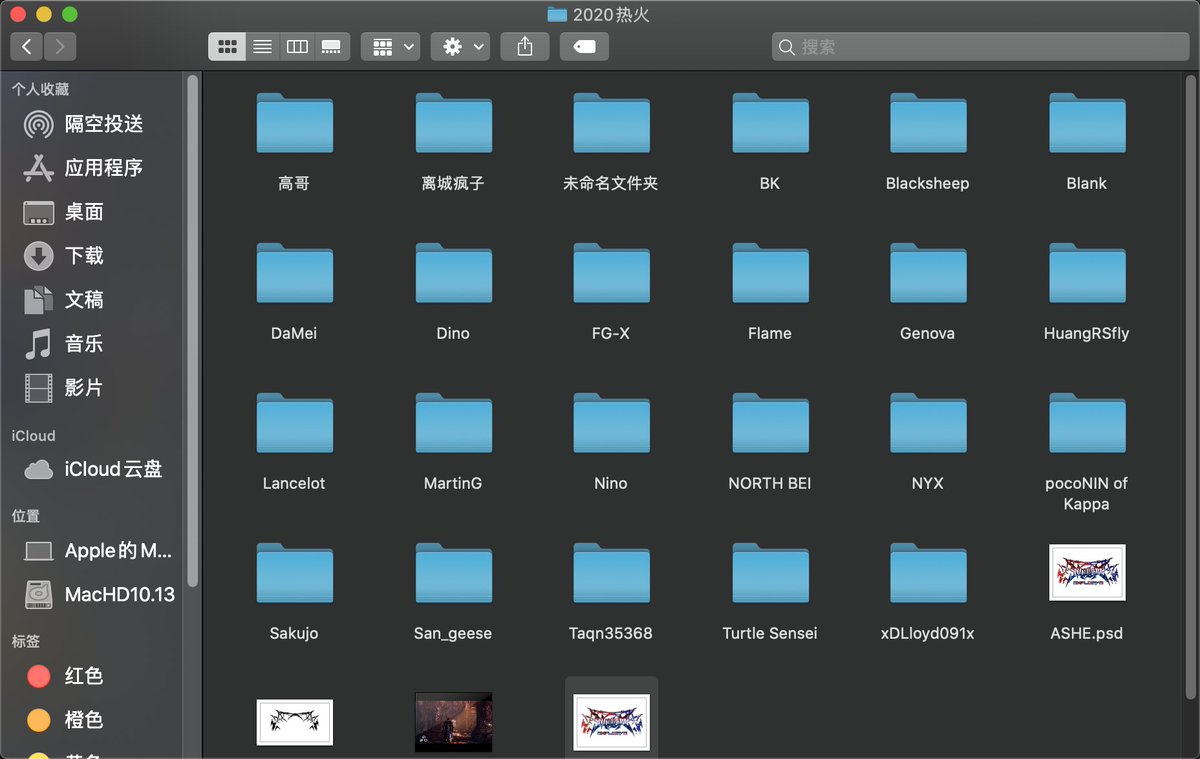Select the MartinG folder
Viewport: 1200px width, 759px height.
pyautogui.click(x=453, y=423)
